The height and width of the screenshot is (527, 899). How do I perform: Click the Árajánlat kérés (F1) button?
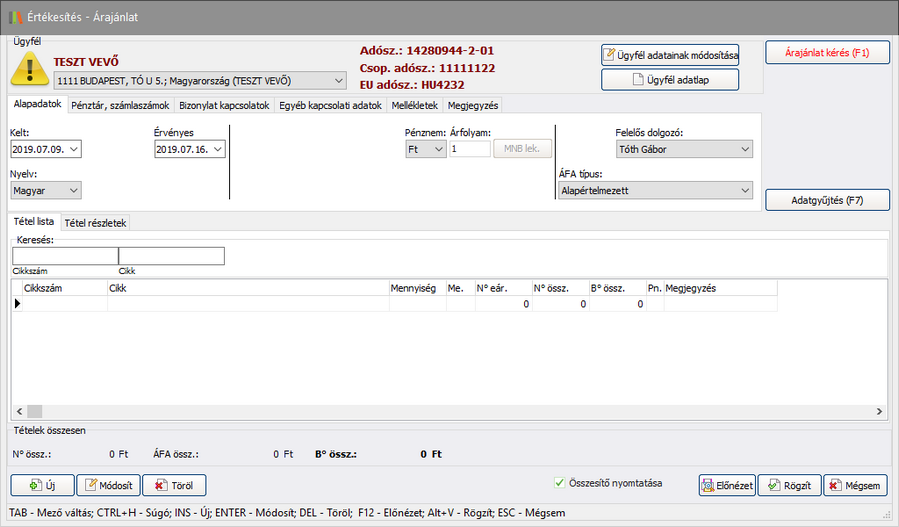(827, 52)
